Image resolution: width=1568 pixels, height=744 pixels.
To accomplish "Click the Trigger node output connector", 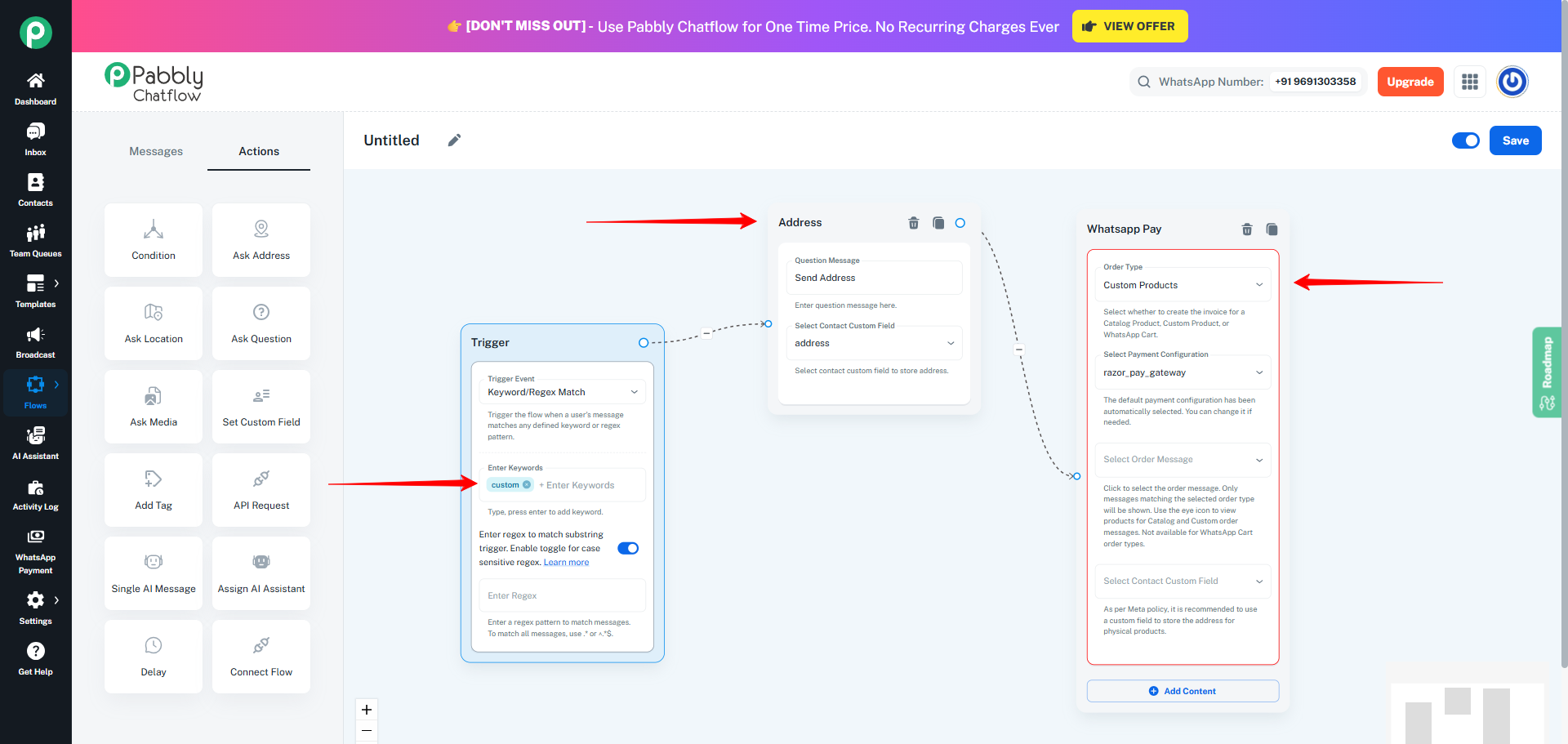I will (644, 343).
